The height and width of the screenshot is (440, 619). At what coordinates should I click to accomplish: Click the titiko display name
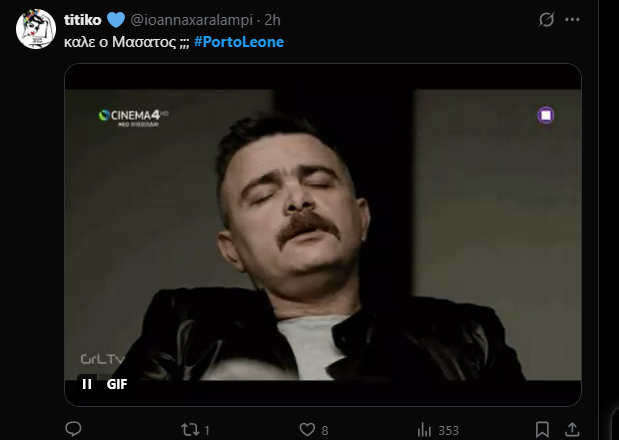coord(84,19)
